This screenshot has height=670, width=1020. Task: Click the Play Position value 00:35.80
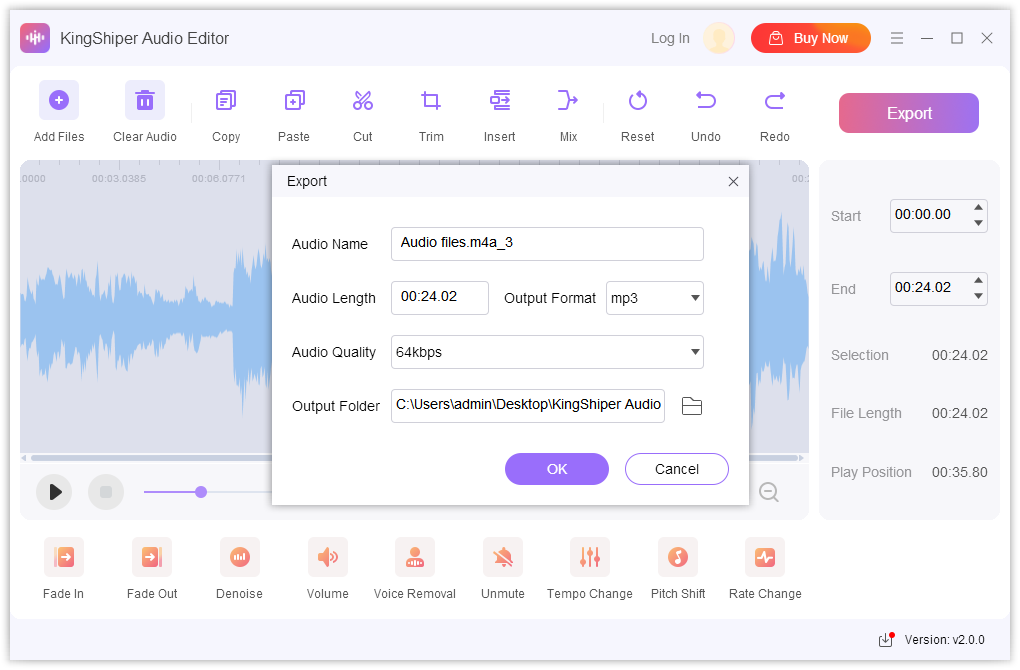point(960,472)
